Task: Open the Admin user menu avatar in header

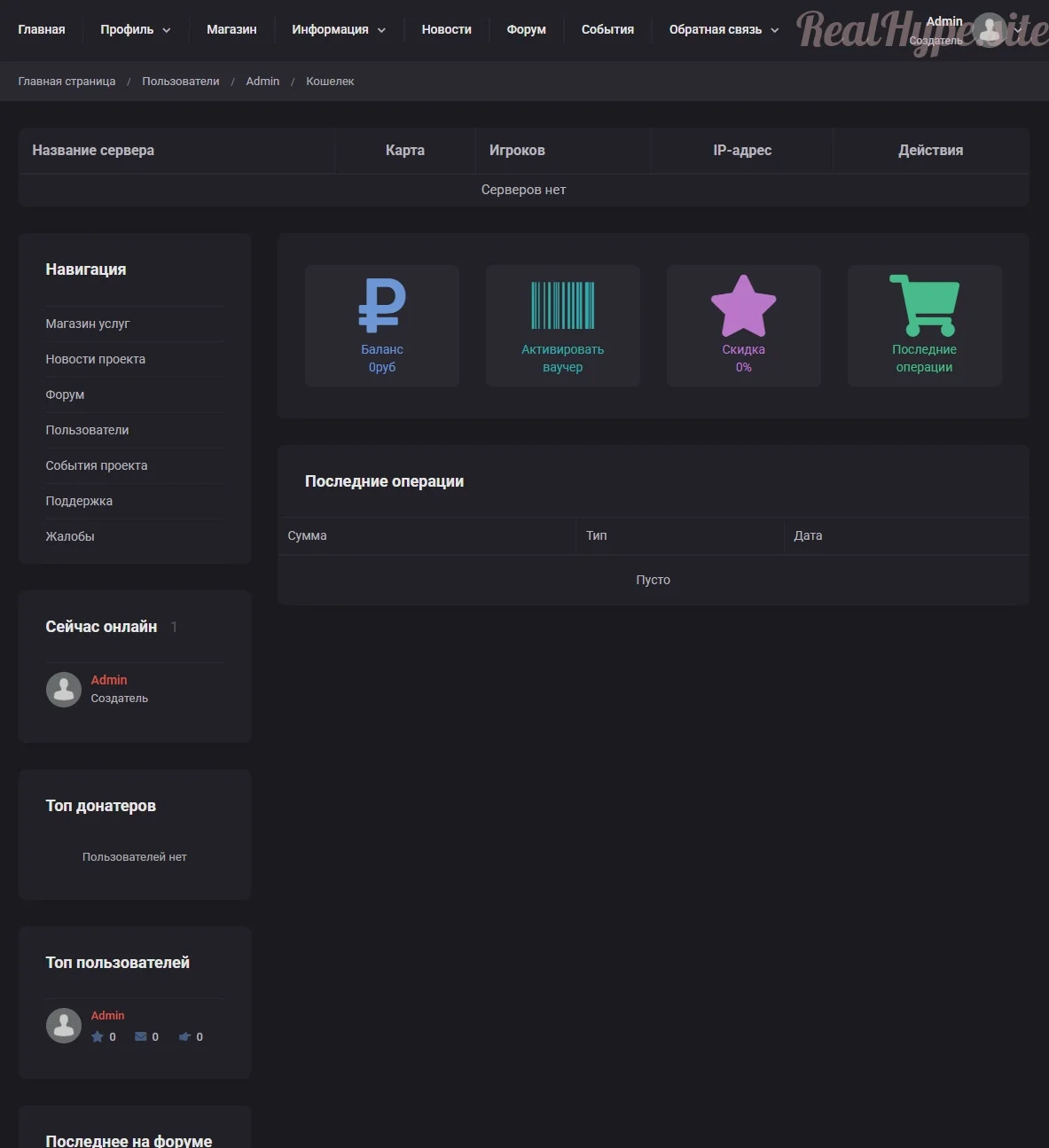Action: point(990,30)
